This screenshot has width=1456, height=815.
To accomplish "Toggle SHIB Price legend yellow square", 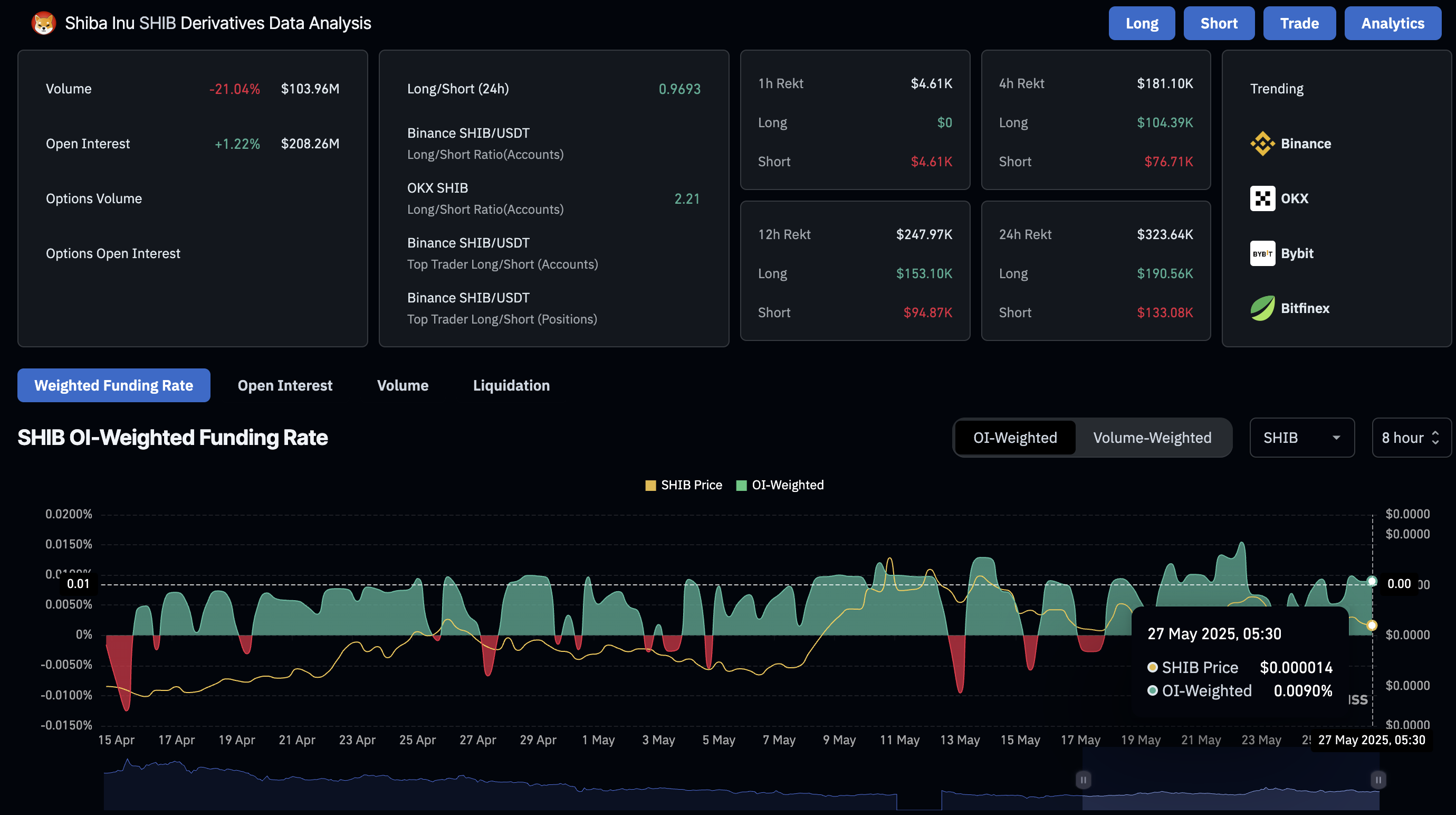I will [650, 485].
